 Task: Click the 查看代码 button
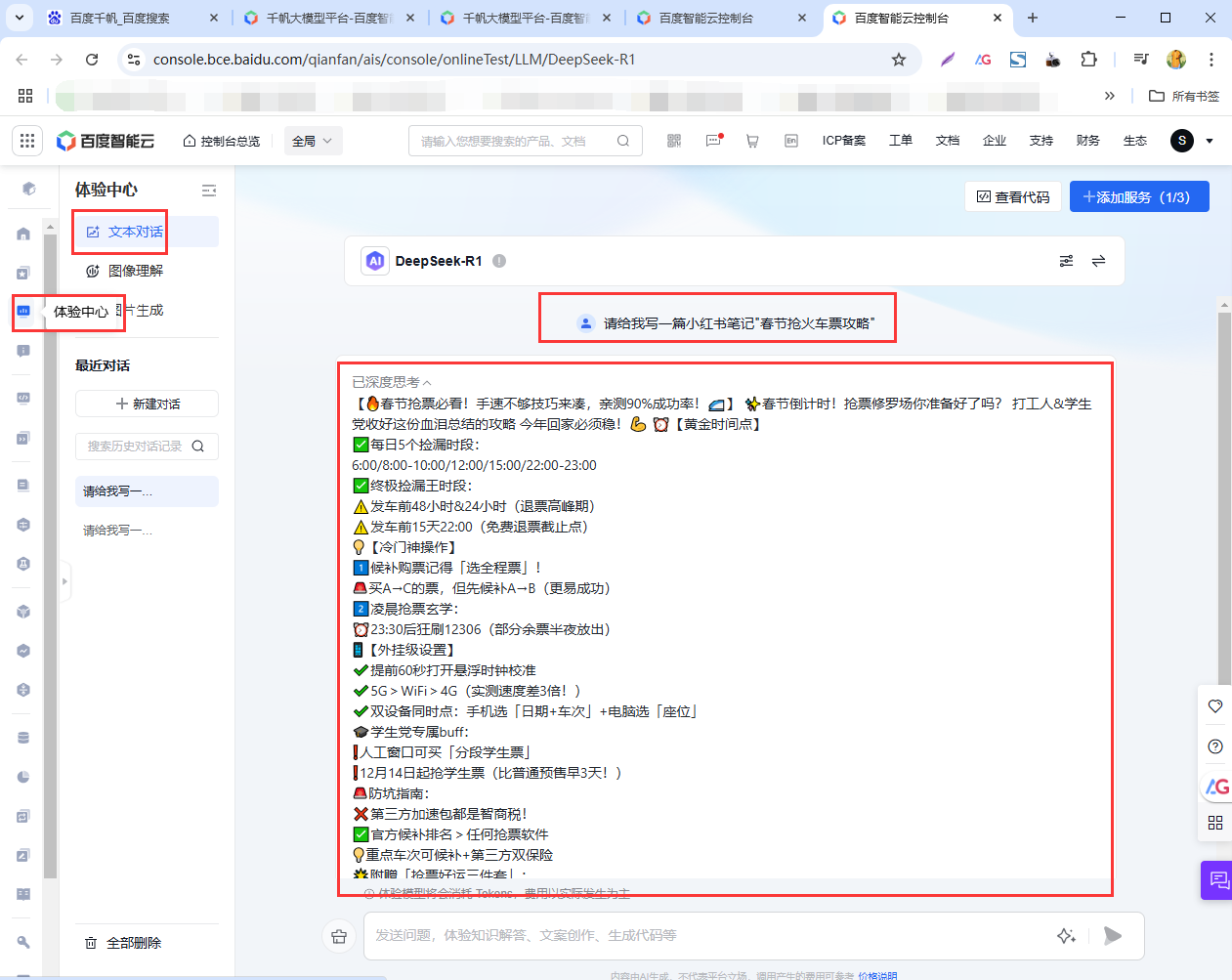[x=1013, y=196]
